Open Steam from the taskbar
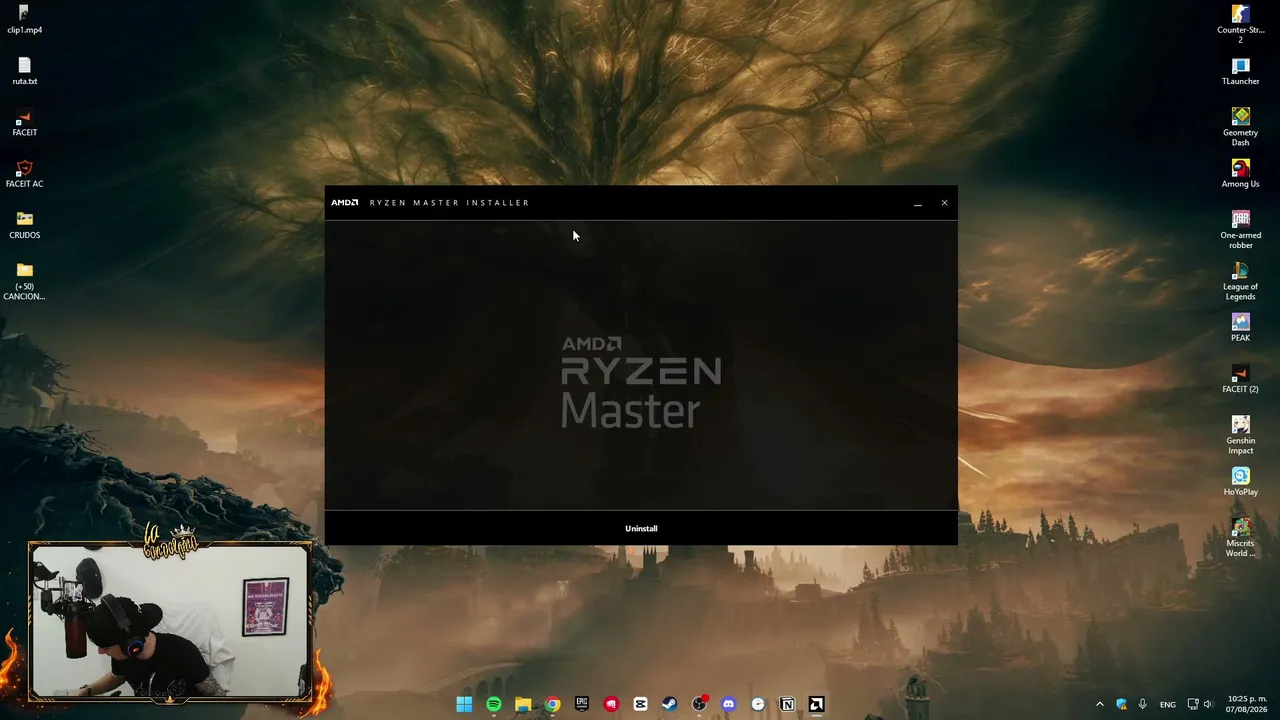This screenshot has height=720, width=1280. (x=670, y=704)
